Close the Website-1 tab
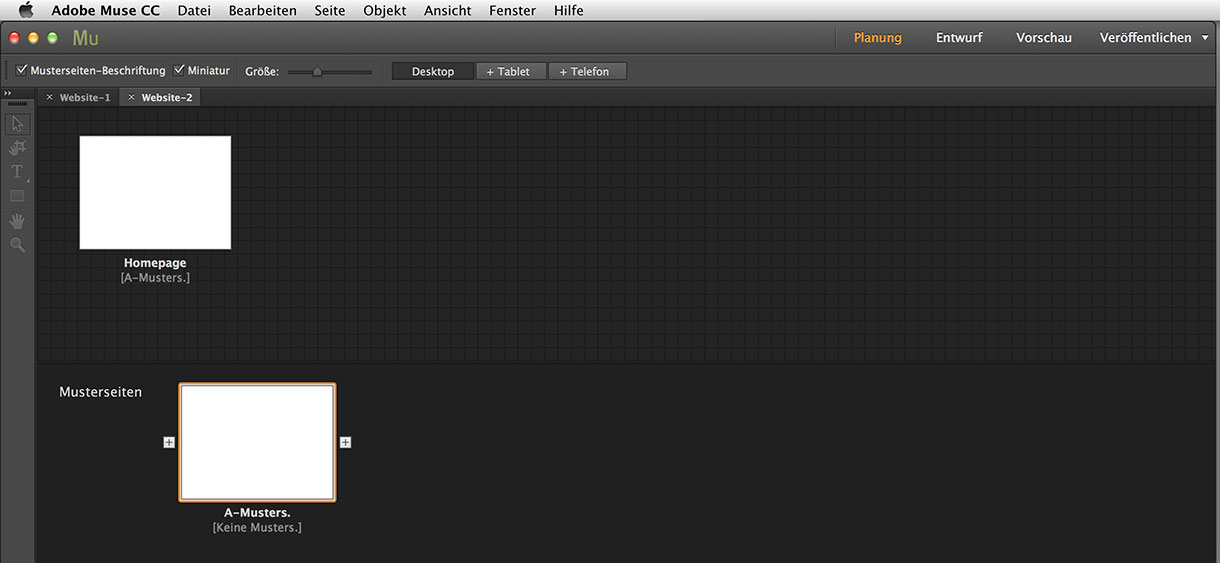This screenshot has height=563, width=1220. tap(50, 97)
